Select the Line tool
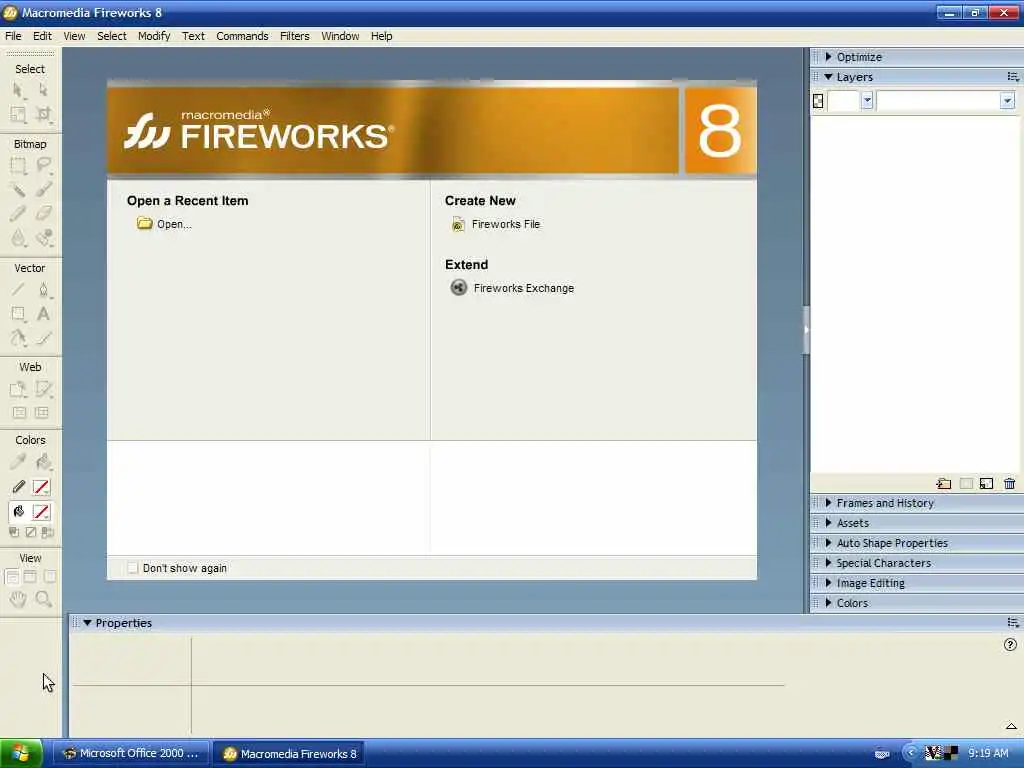 [x=18, y=289]
